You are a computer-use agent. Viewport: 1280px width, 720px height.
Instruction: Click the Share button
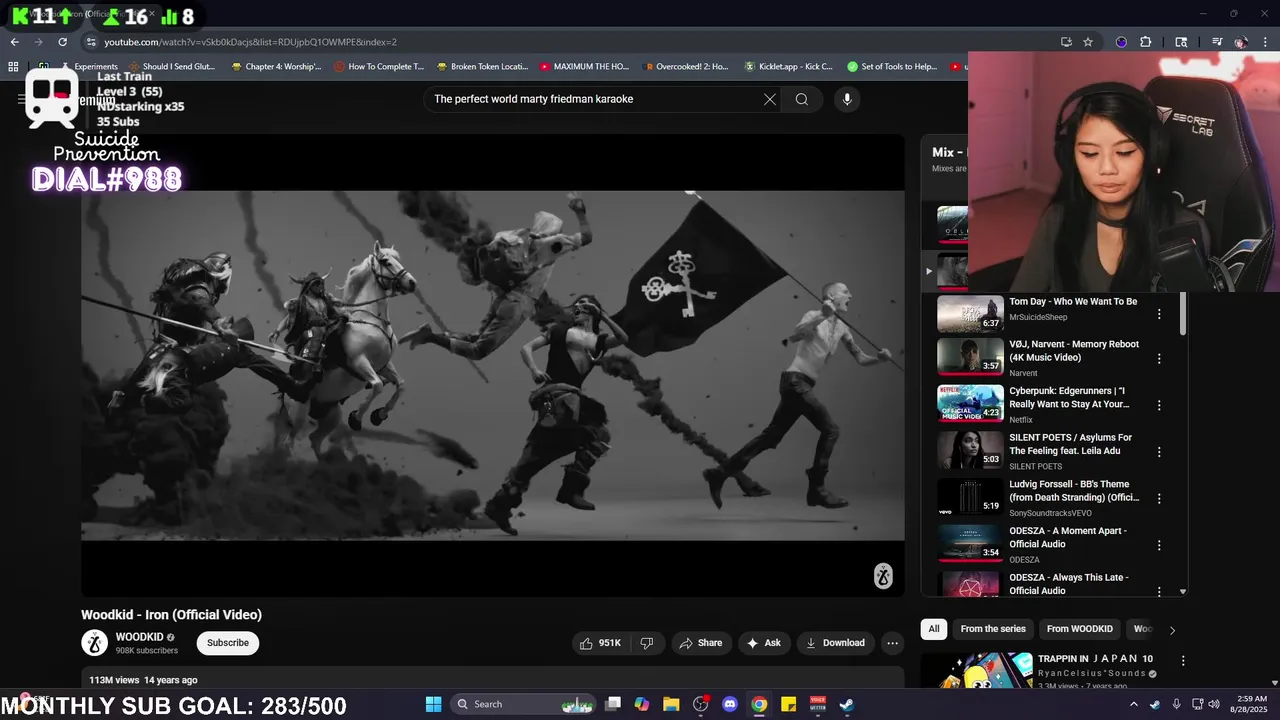700,643
